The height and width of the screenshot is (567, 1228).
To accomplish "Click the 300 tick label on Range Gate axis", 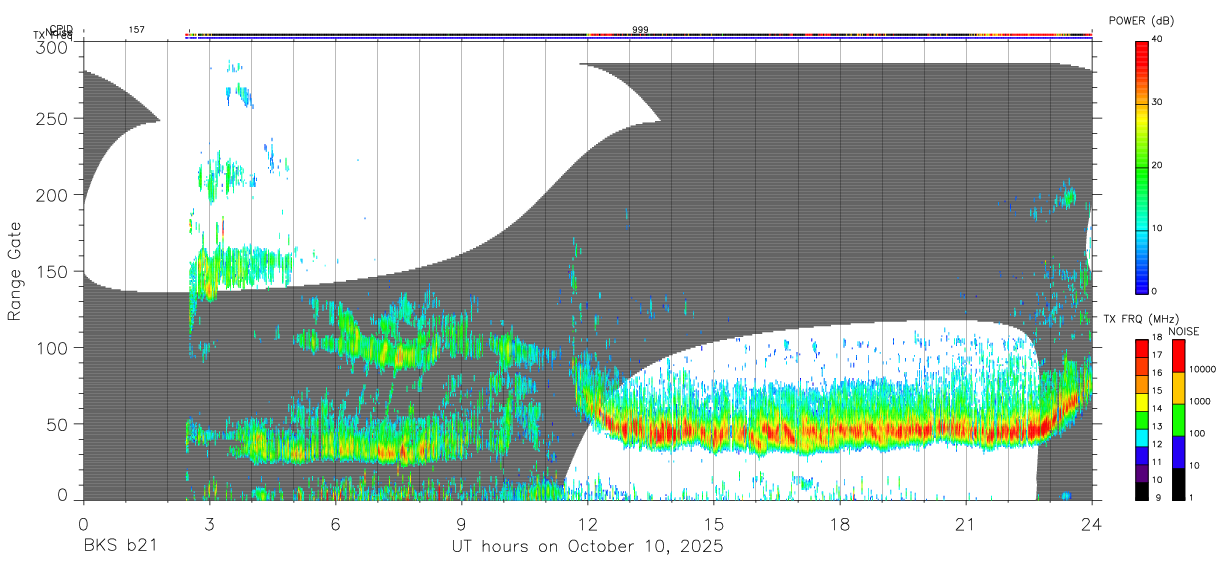I will (53, 47).
